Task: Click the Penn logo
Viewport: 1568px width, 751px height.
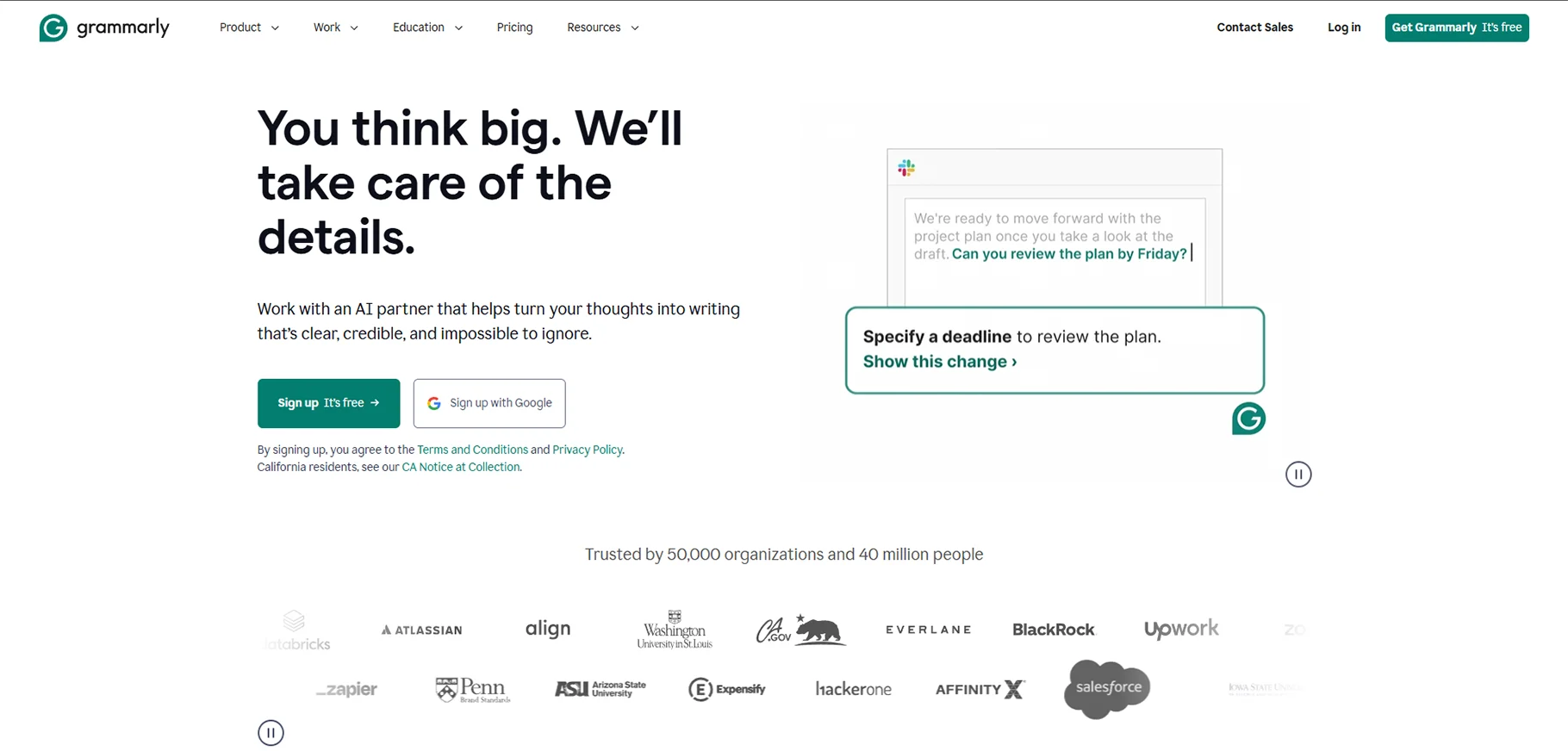Action: pos(473,689)
